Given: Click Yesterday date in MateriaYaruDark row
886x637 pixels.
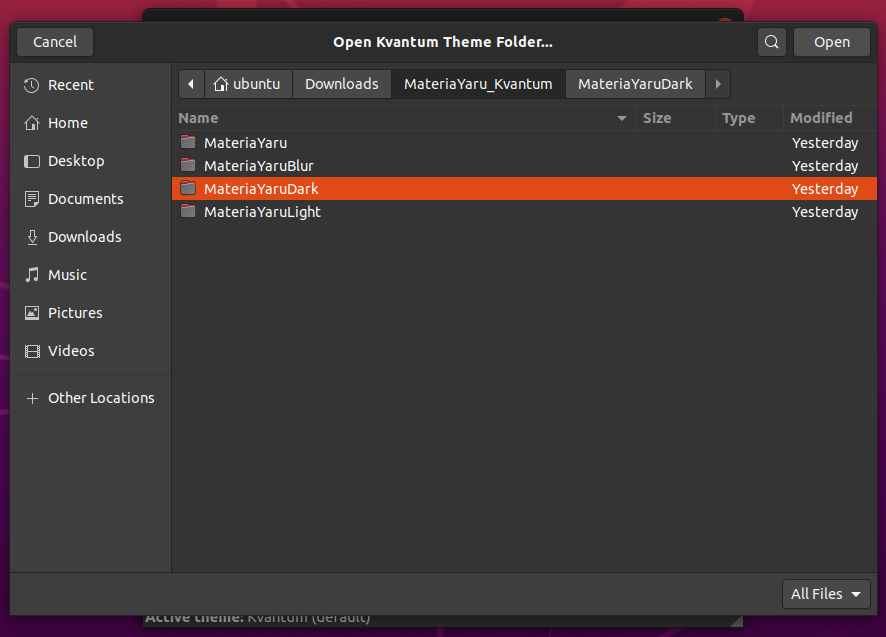Looking at the screenshot, I should pos(825,189).
